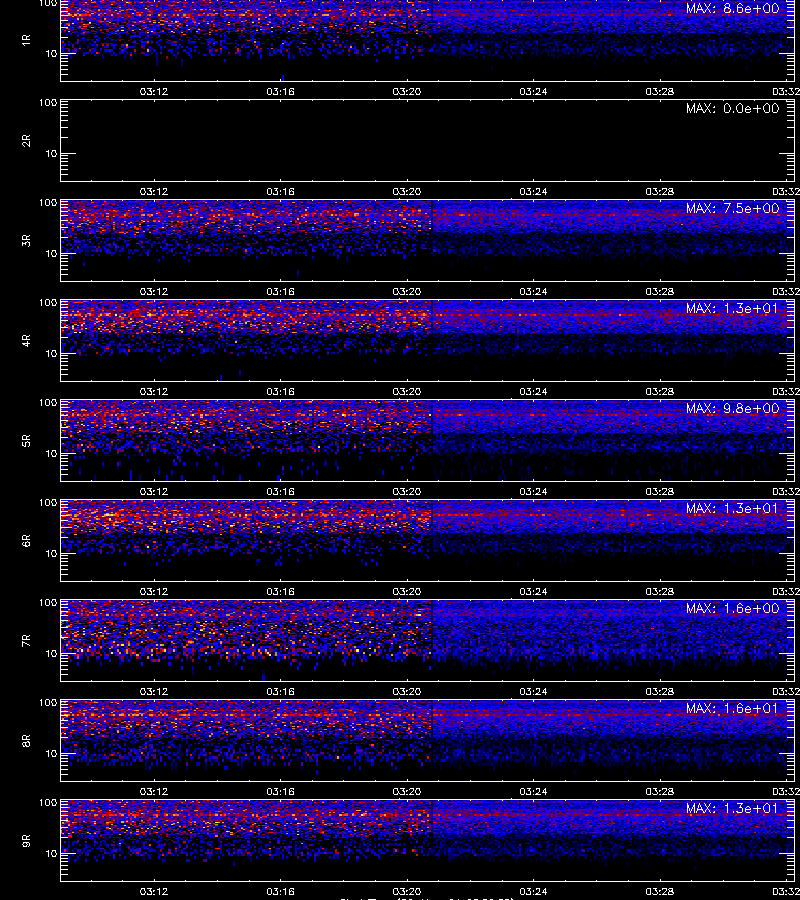Select the "MAX: 0.0e+00" label

point(732,108)
